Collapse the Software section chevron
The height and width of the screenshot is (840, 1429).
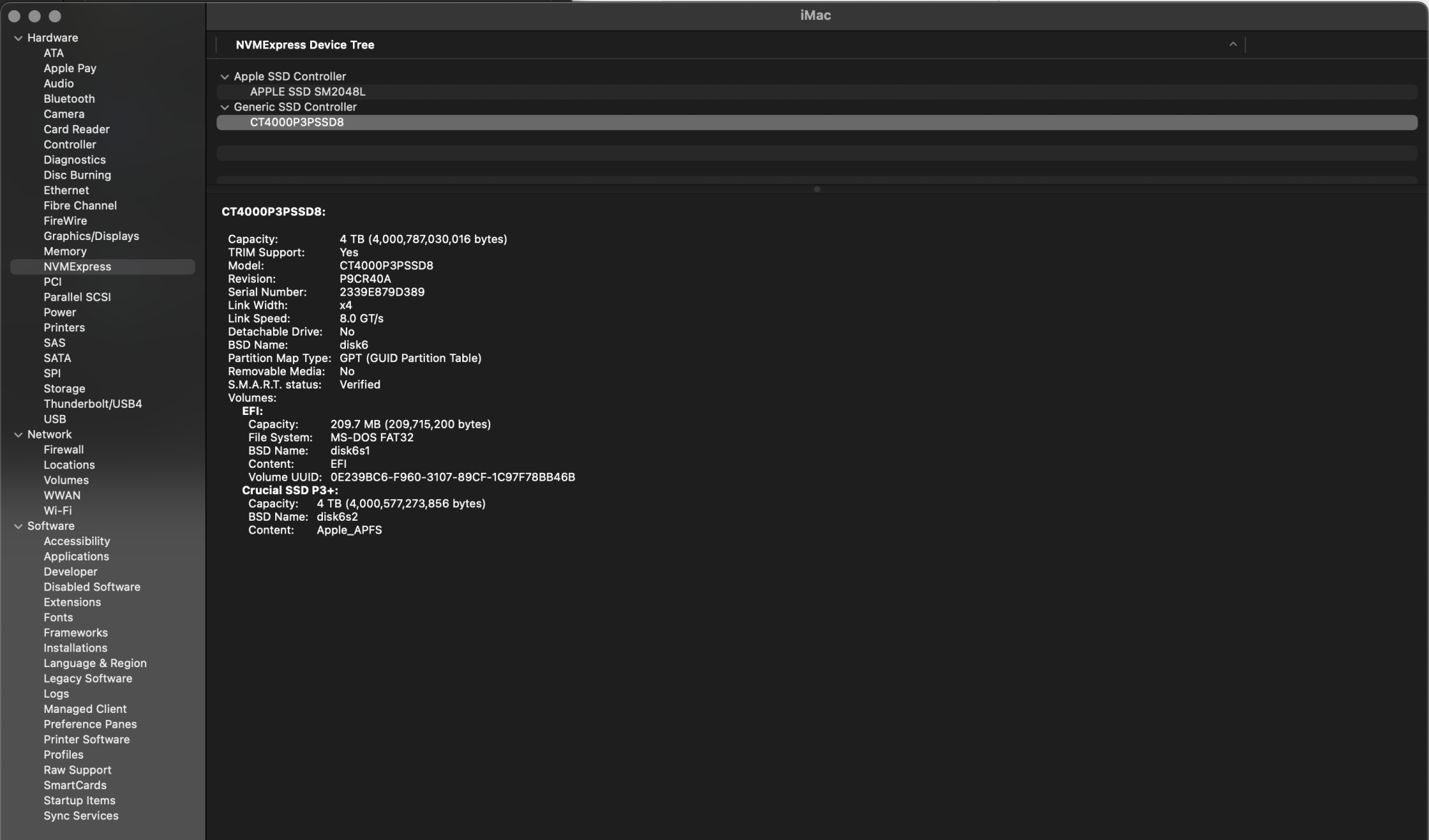[x=19, y=526]
